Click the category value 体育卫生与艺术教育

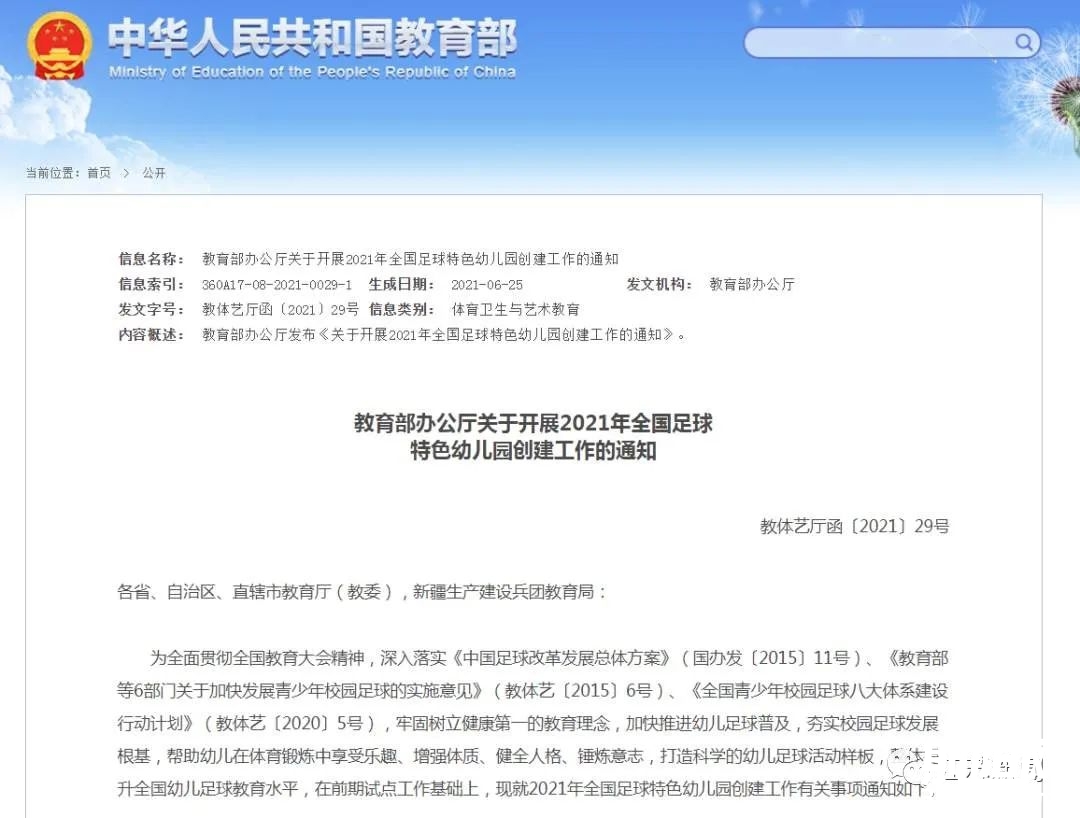click(x=515, y=310)
